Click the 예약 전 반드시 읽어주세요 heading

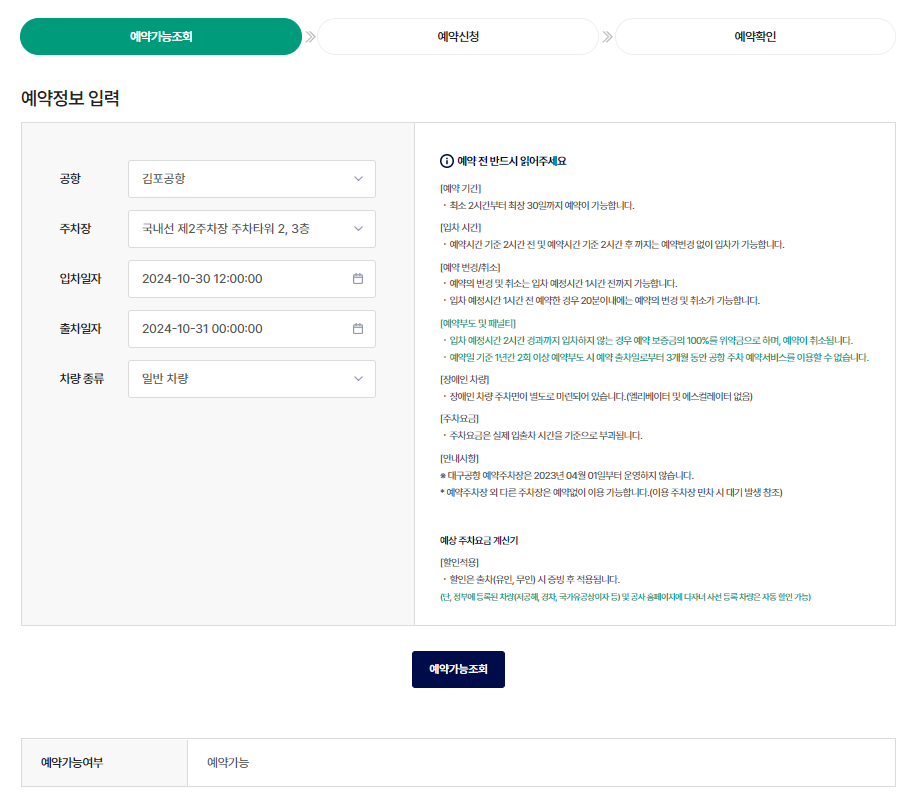[x=512, y=161]
